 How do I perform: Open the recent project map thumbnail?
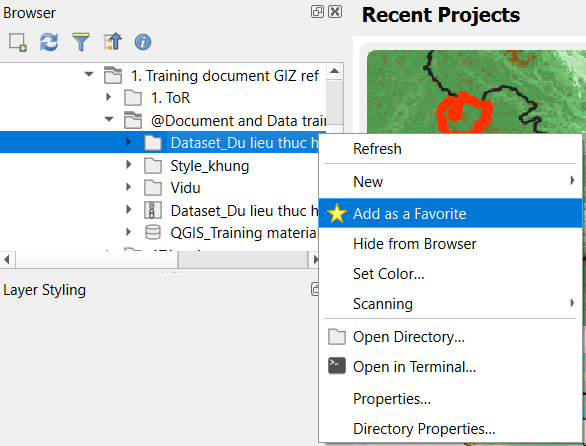(x=476, y=92)
